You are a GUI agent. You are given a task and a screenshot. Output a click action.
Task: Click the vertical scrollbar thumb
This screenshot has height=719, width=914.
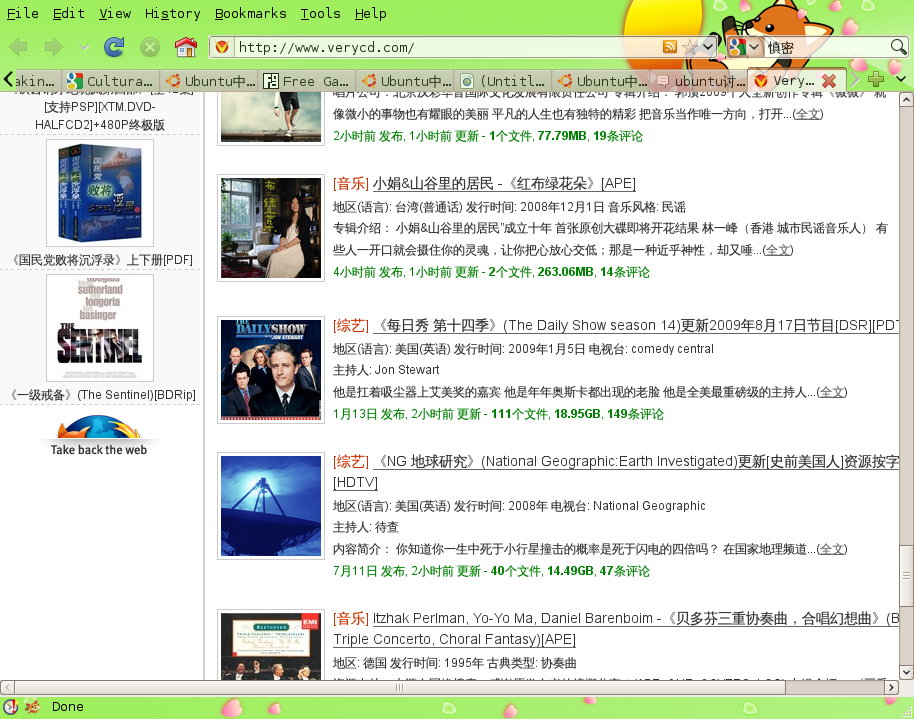[x=906, y=575]
